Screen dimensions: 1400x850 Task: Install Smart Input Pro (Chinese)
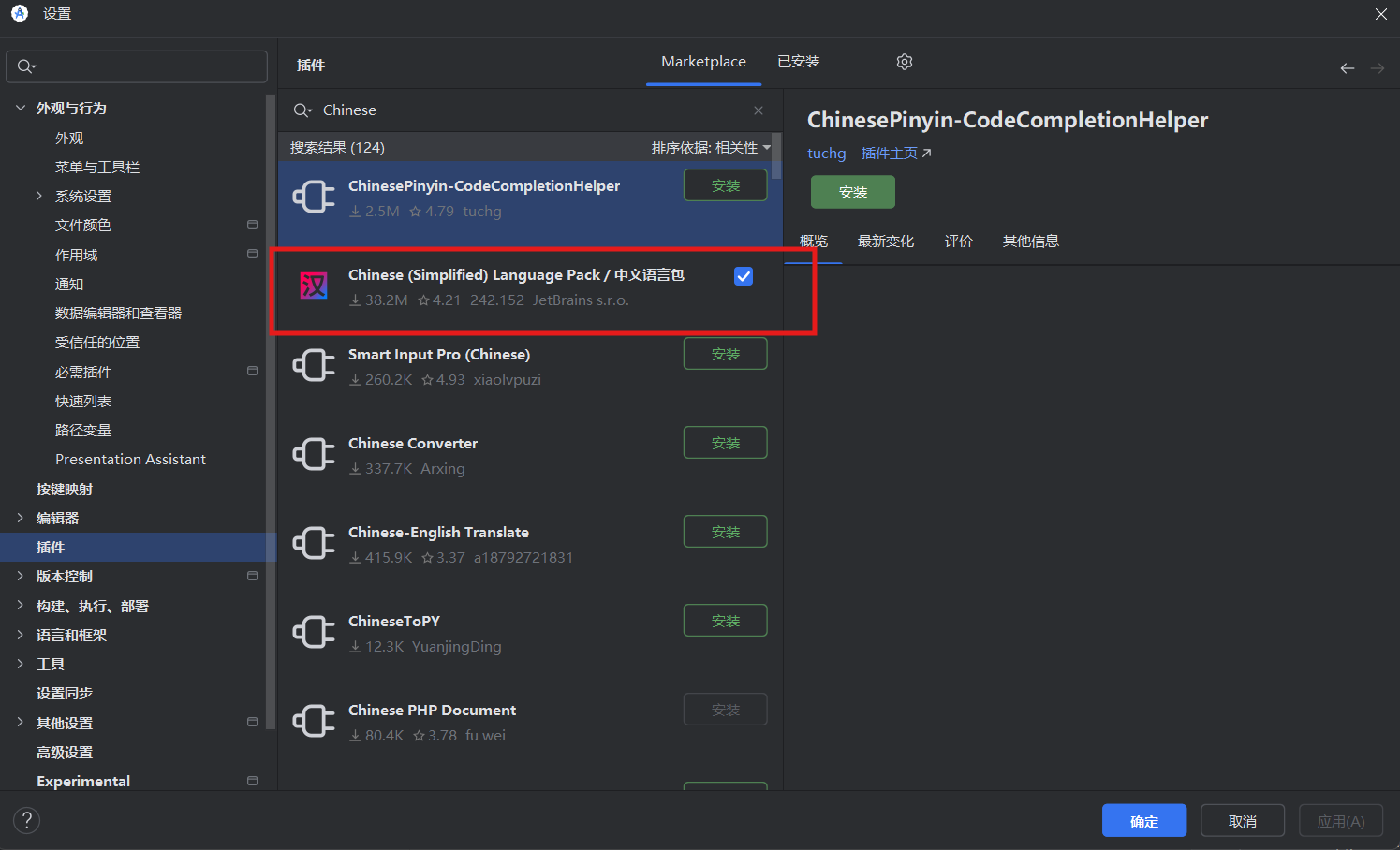[726, 354]
